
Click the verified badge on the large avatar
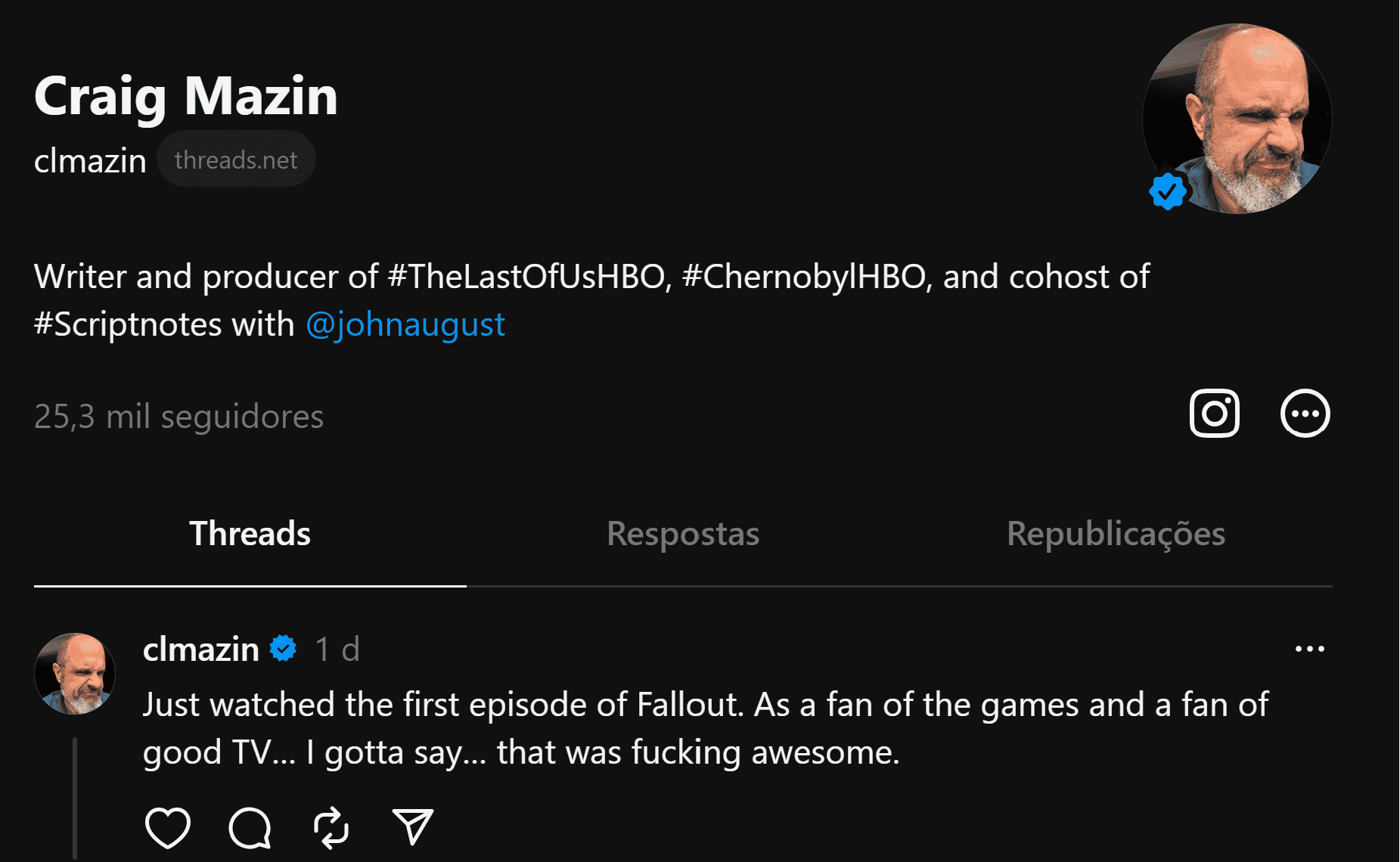pos(1167,191)
